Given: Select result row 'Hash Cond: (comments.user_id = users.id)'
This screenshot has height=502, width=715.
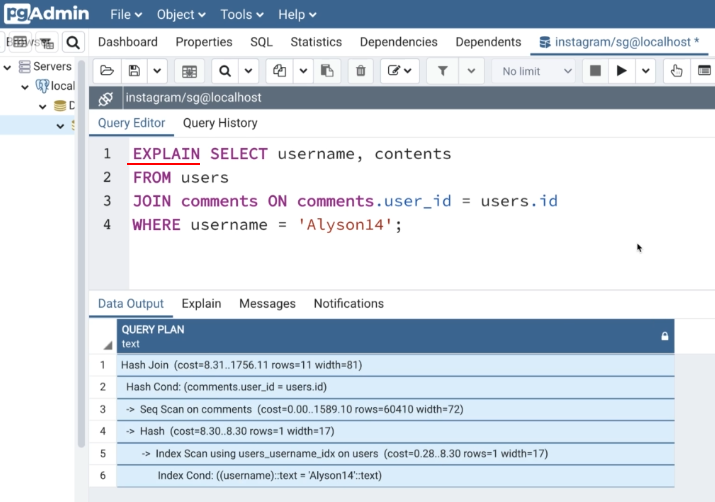Looking at the screenshot, I should pos(395,387).
